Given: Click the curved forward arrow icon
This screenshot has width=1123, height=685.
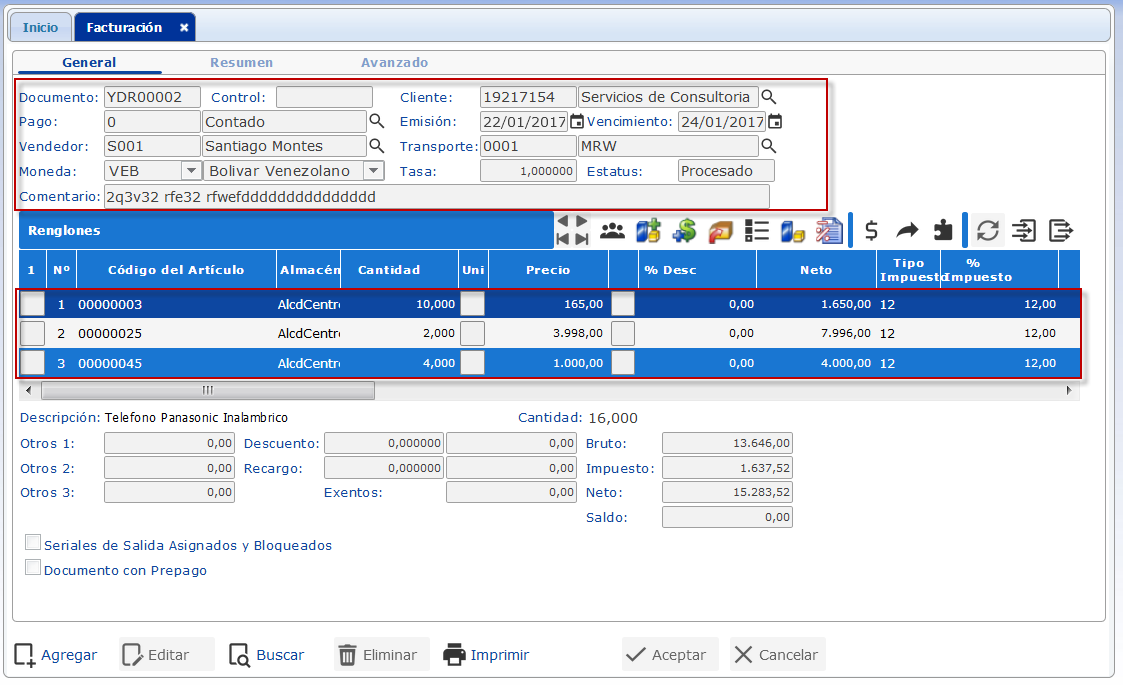Looking at the screenshot, I should pos(907,231).
